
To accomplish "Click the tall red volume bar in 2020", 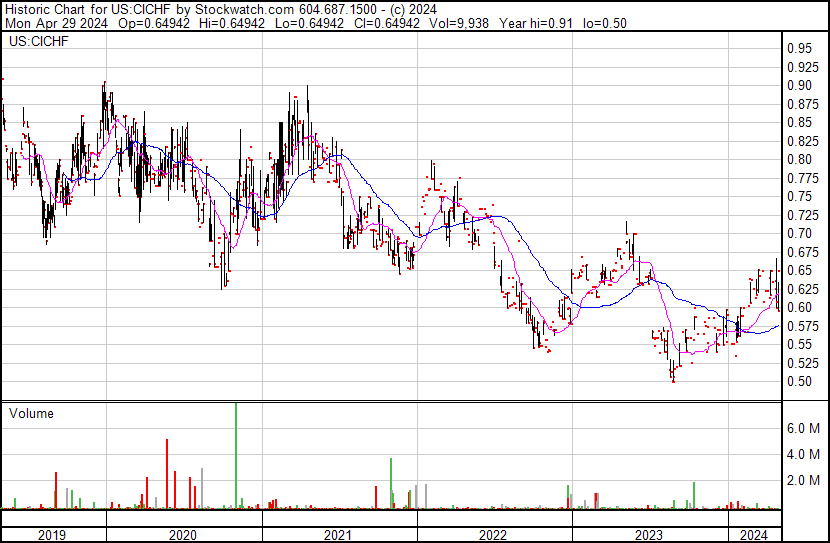I will pos(167,474).
